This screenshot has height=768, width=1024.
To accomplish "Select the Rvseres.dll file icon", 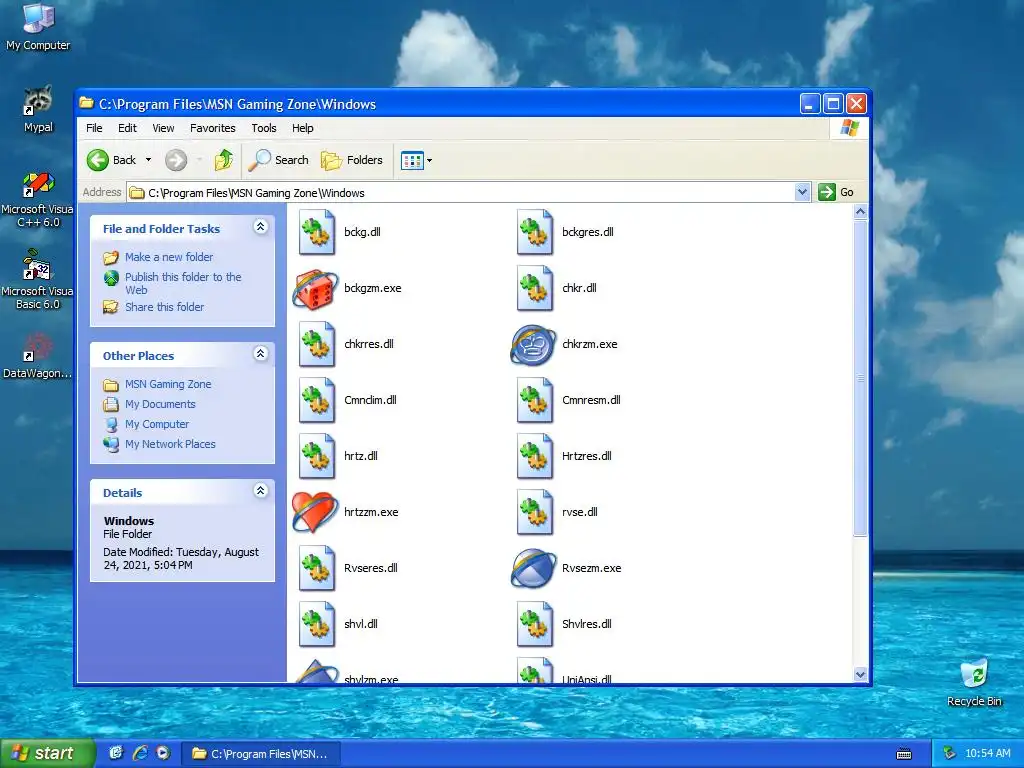I will [317, 568].
